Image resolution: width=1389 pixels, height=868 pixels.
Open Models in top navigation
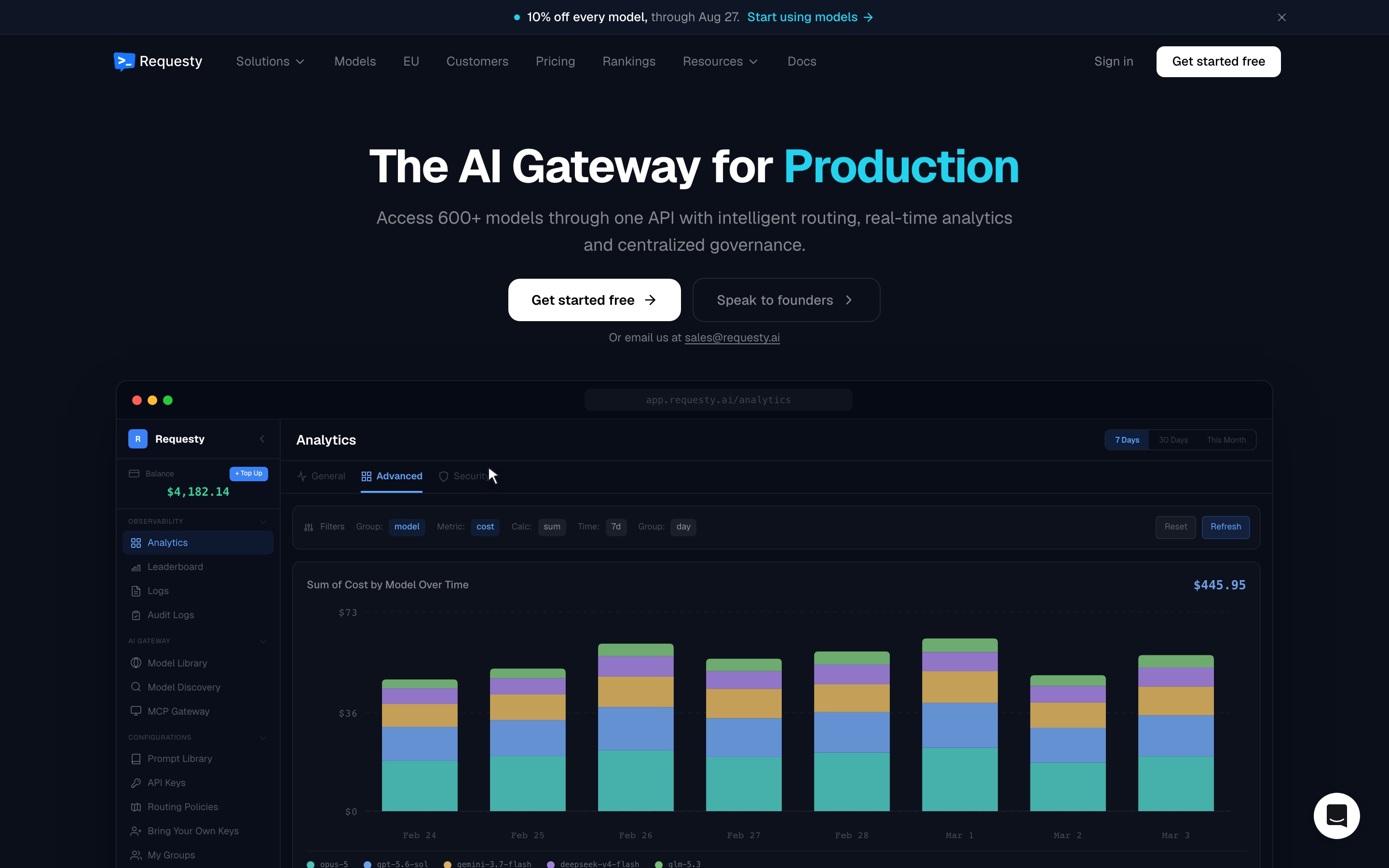click(x=354, y=61)
